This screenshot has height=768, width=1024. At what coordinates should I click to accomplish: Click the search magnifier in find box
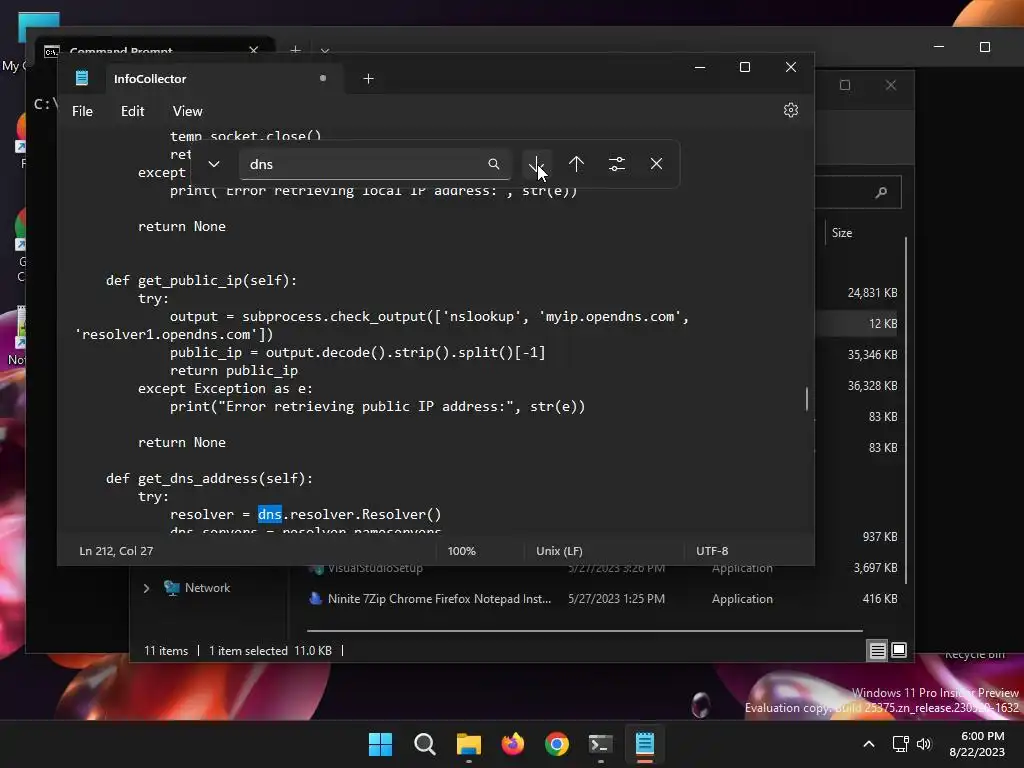tap(494, 164)
